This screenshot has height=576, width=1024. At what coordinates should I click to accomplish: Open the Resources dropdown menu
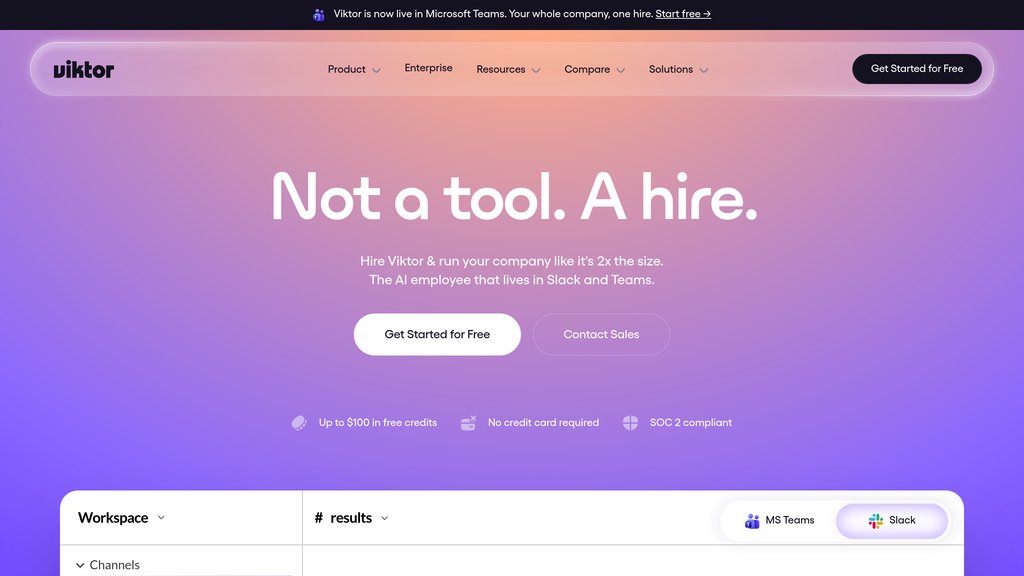[x=508, y=69]
